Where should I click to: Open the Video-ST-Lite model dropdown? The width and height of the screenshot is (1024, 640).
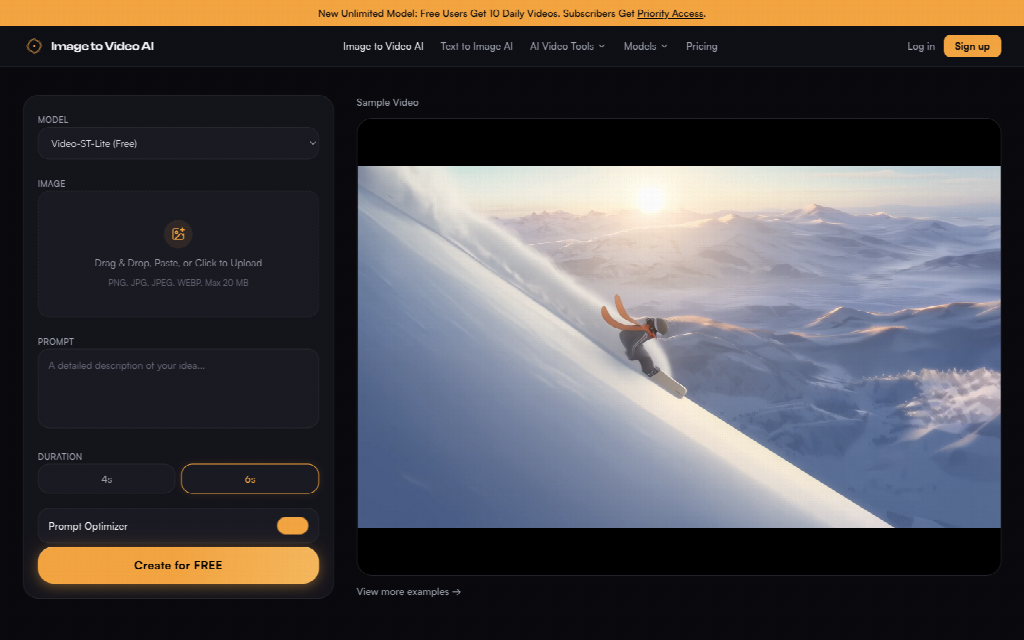(178, 144)
